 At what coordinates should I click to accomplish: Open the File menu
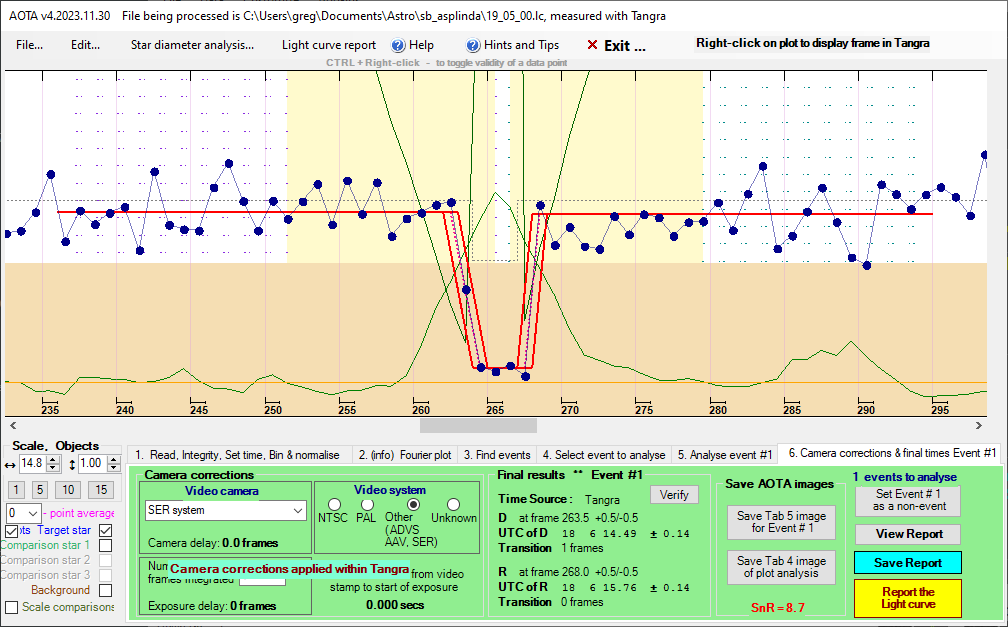(x=29, y=45)
